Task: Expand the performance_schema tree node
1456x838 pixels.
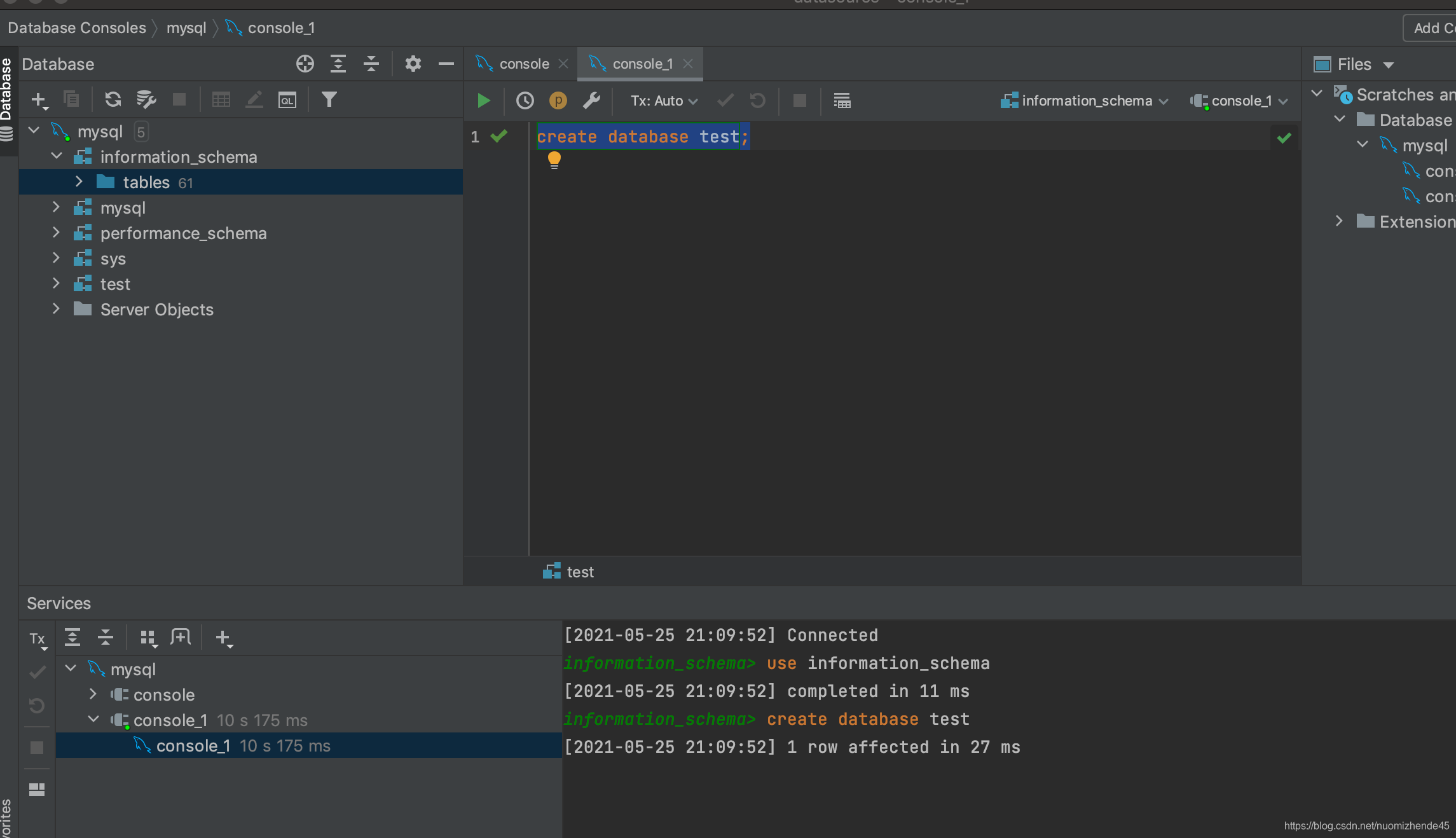Action: (56, 233)
